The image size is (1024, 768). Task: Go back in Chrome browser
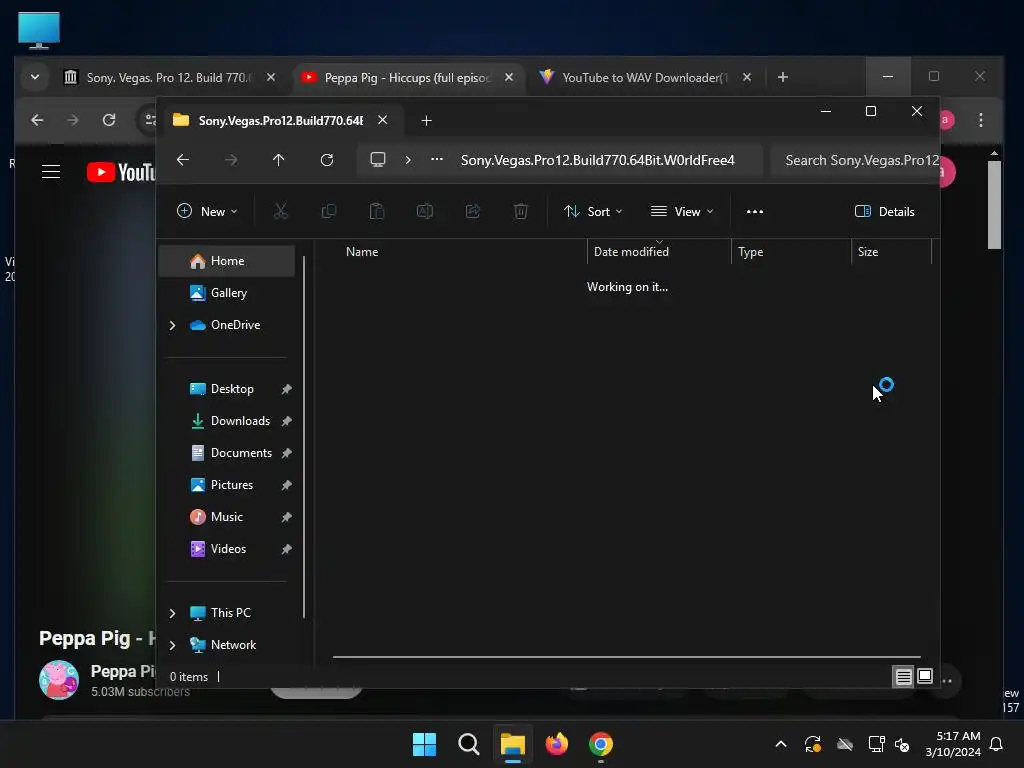tap(37, 120)
